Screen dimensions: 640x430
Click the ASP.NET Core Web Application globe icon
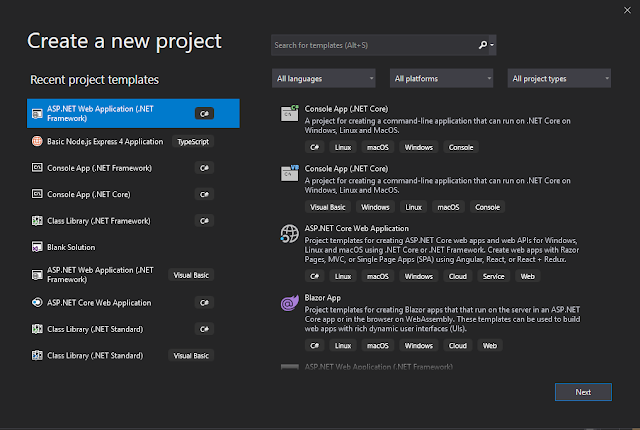(289, 230)
